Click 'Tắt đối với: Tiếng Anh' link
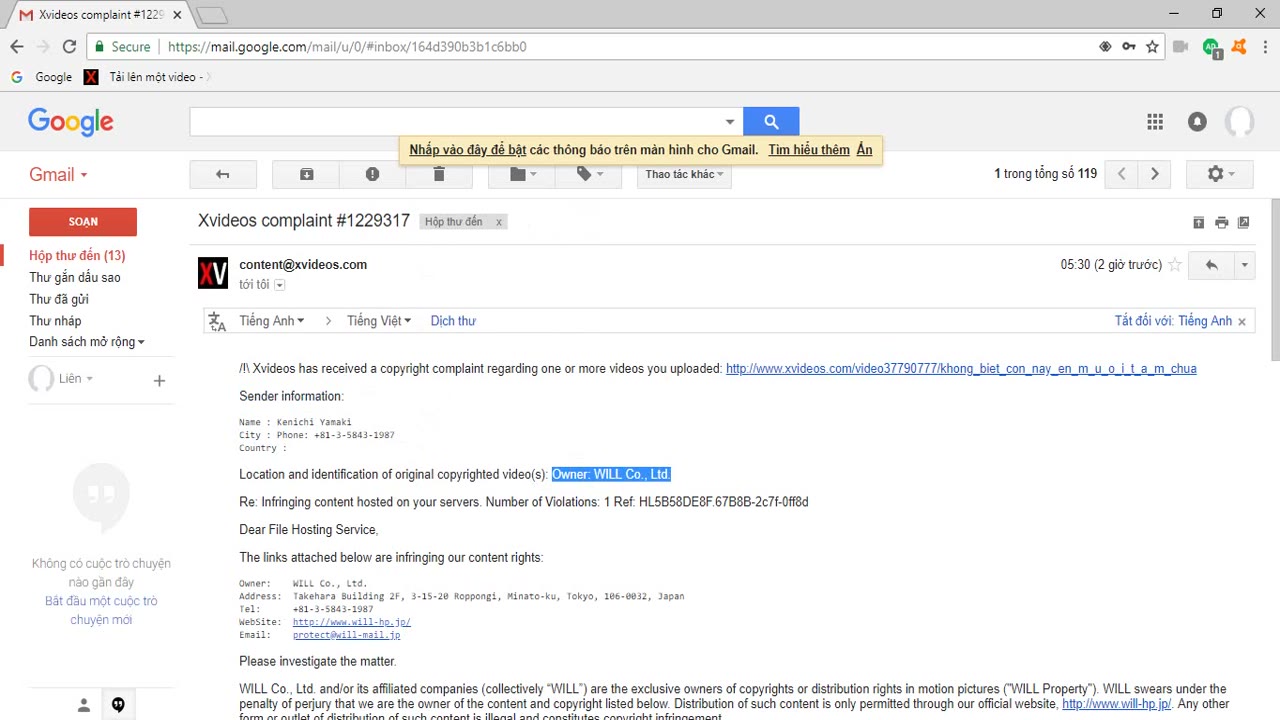Viewport: 1280px width, 720px height. click(1173, 321)
